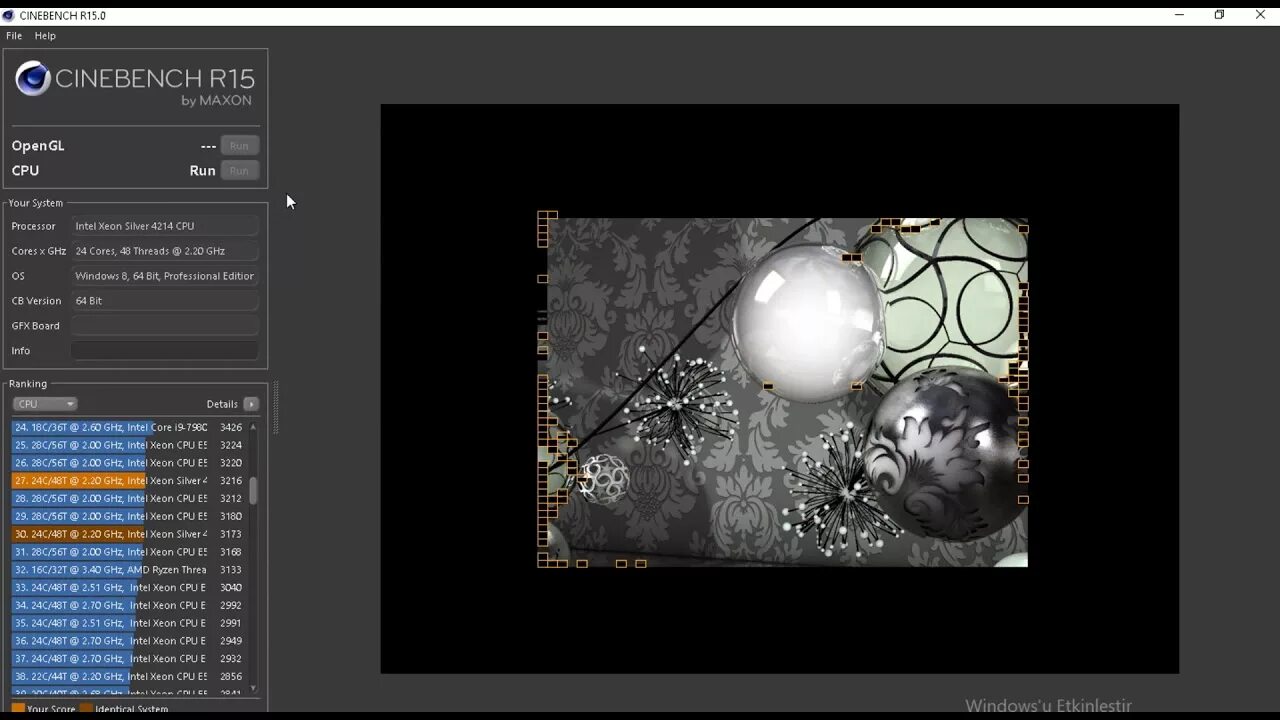1280x720 pixels.
Task: Select AMD Ryzen row 32 scoring 3133
Action: pos(128,570)
